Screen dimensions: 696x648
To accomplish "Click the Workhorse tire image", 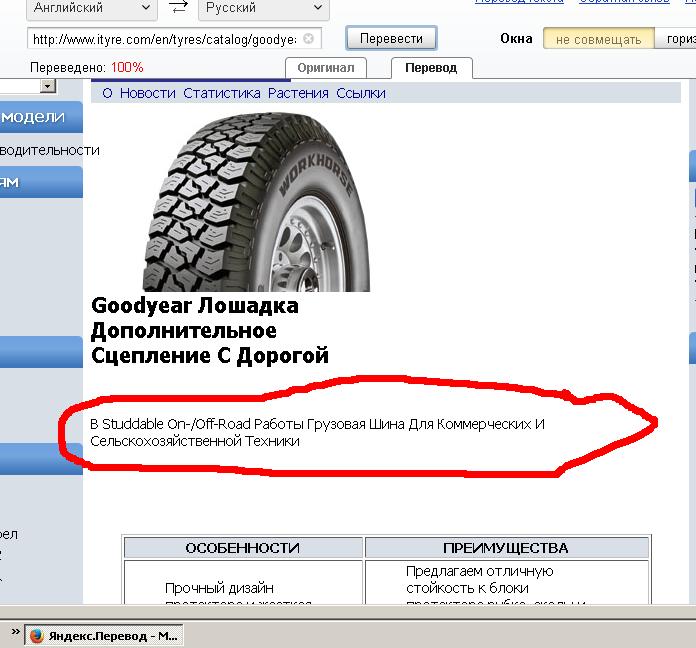I will pos(256,200).
